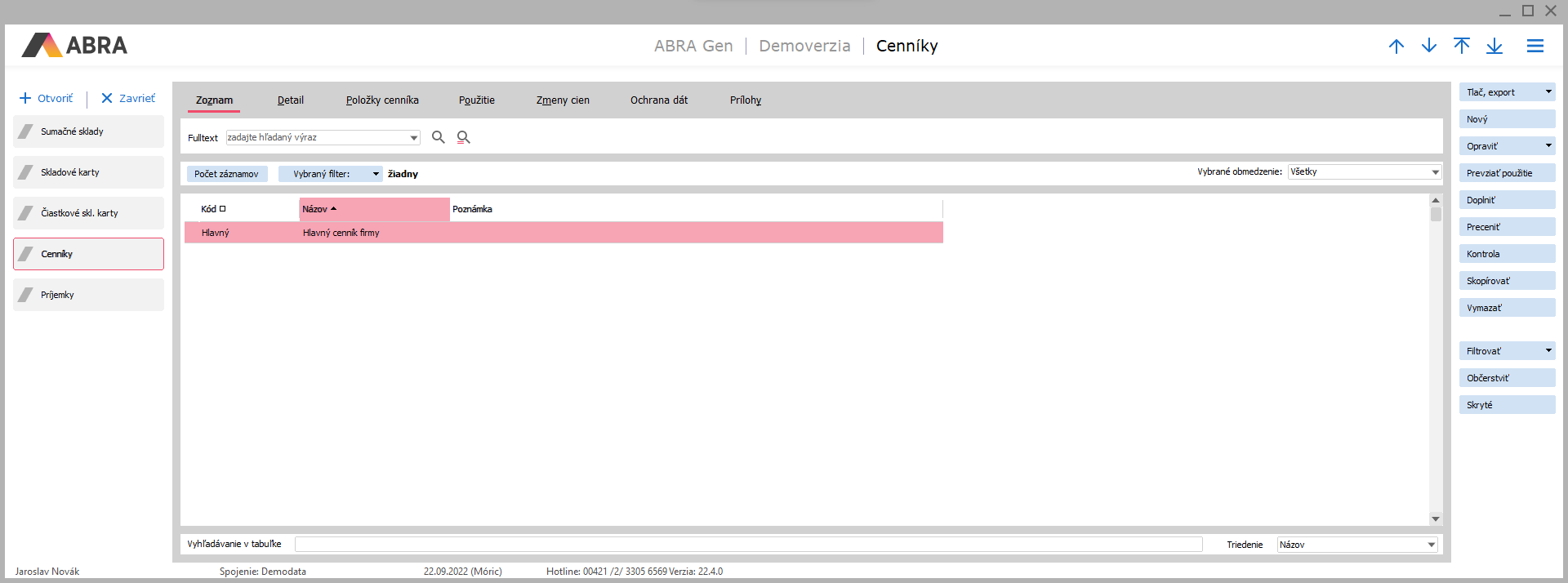Click the vertical scrollbar down arrow
Viewport: 1568px width, 583px height.
(1436, 519)
